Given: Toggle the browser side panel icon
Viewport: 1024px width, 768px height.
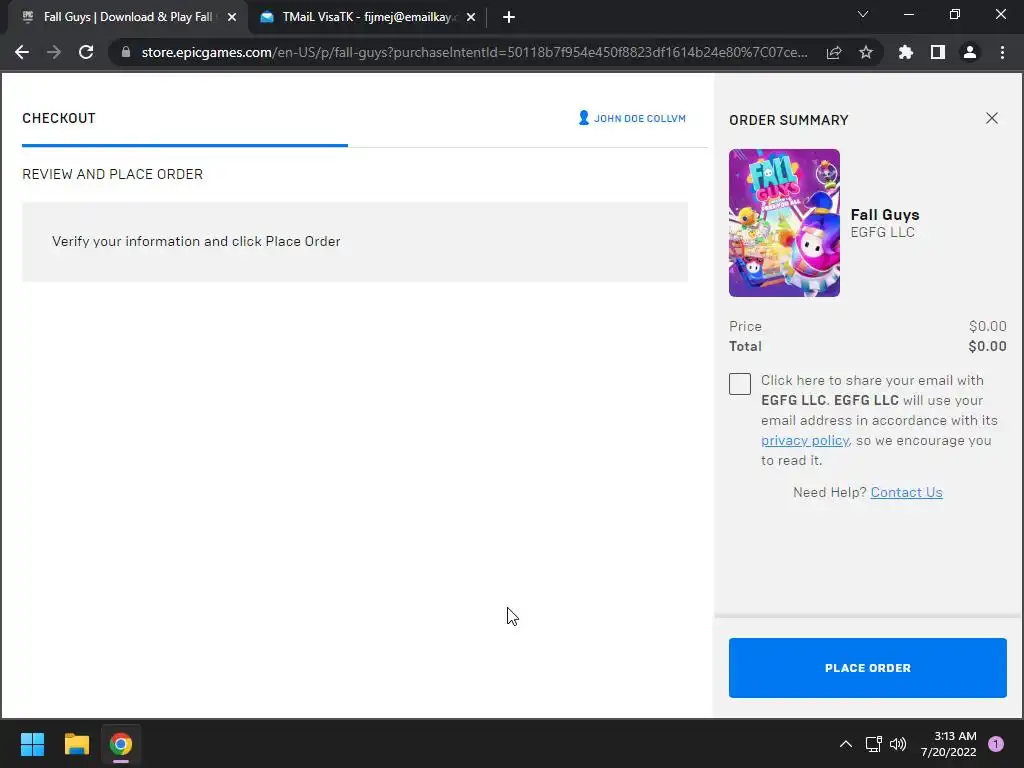Looking at the screenshot, I should [938, 52].
